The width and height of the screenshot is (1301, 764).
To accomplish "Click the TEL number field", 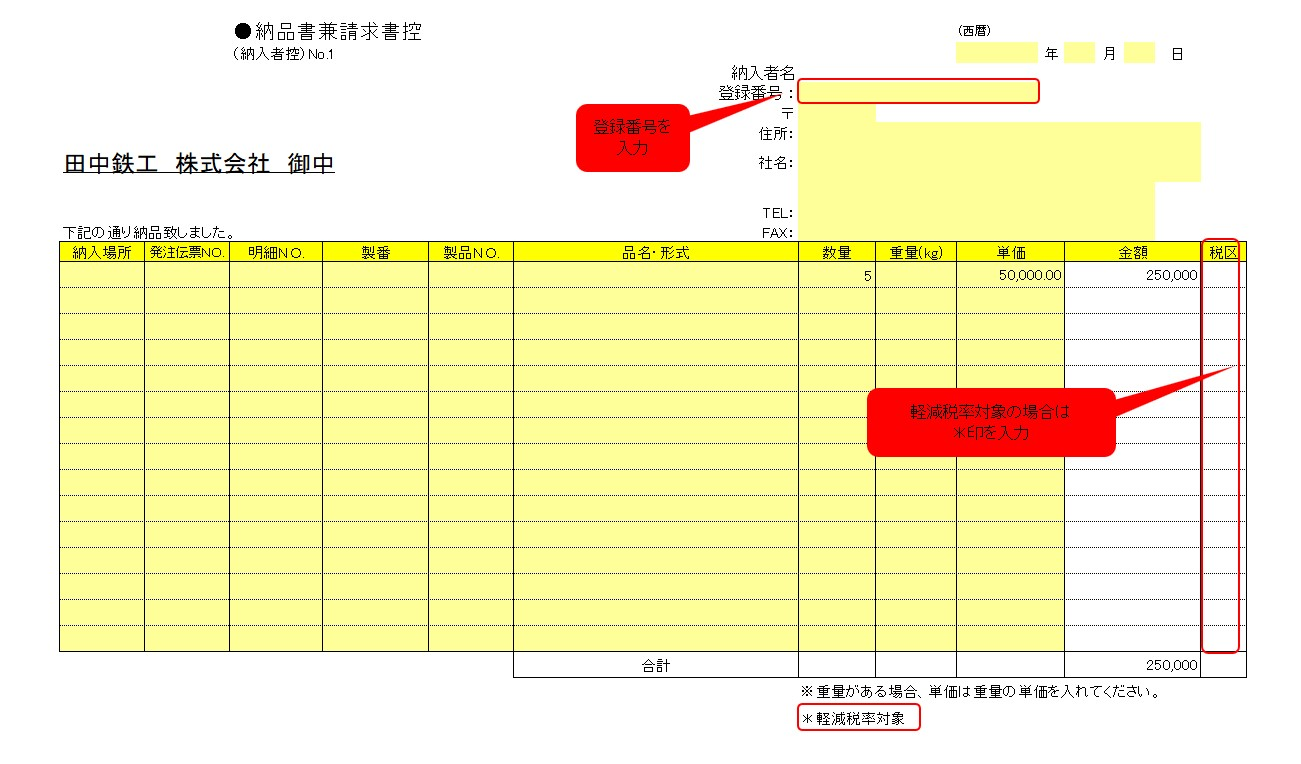I will tap(976, 212).
